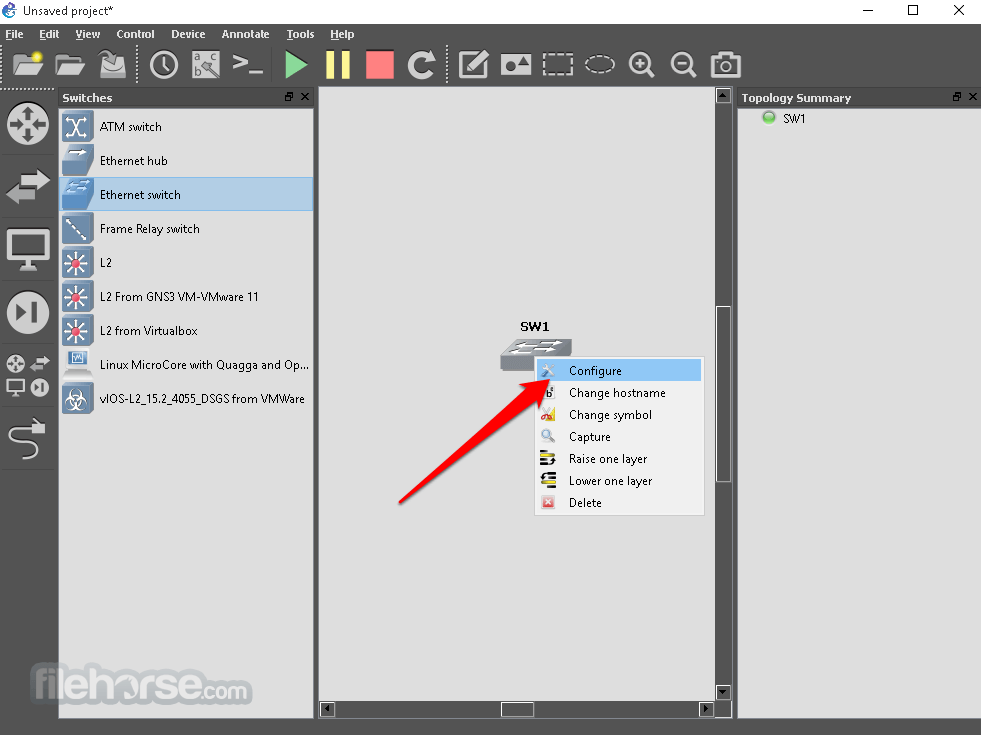The image size is (981, 735).
Task: Close the Topology Summary panel
Action: 973,97
